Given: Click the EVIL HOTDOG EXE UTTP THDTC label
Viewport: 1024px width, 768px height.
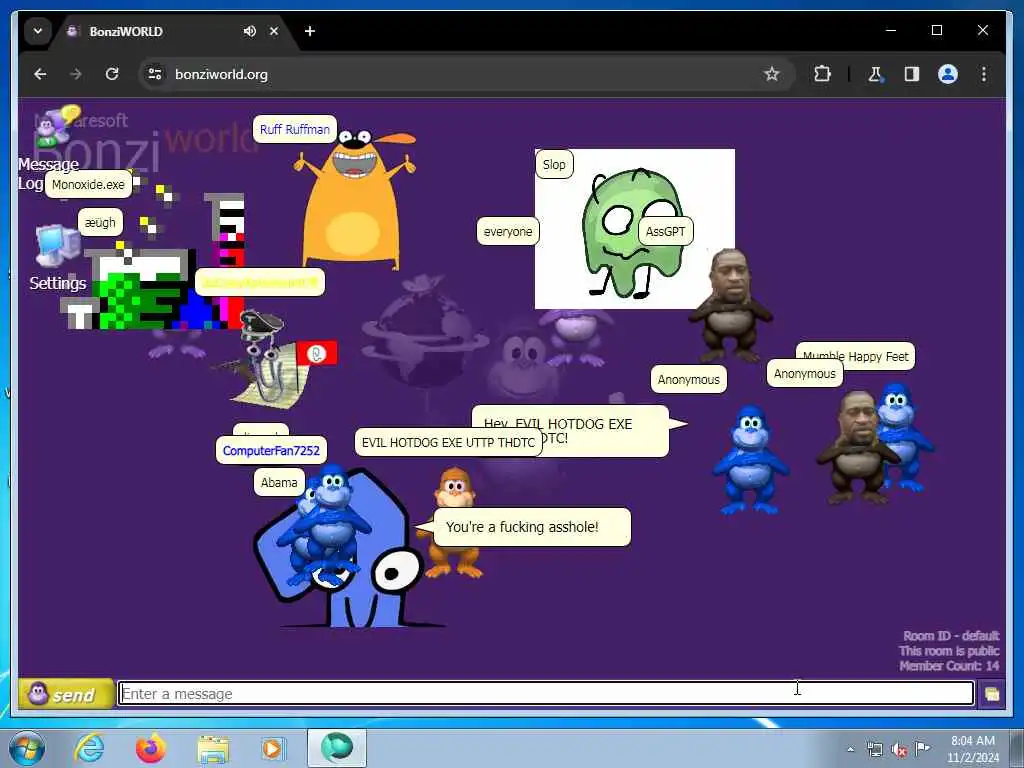Looking at the screenshot, I should (x=448, y=443).
